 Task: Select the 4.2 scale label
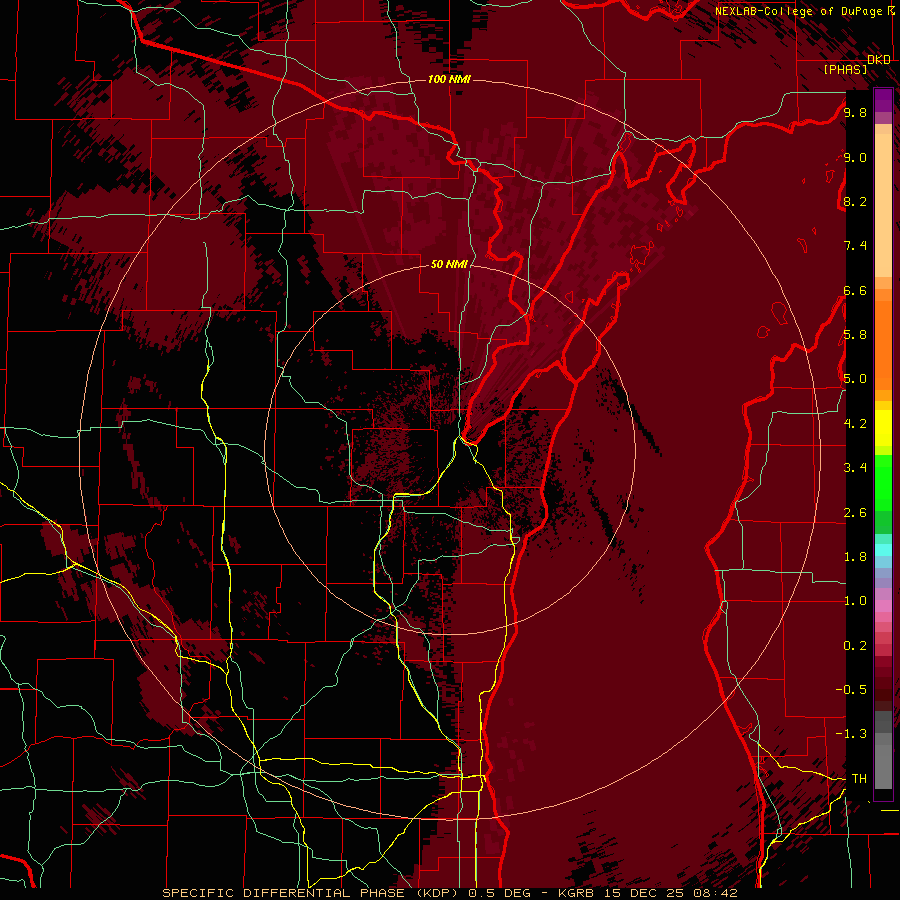[855, 424]
